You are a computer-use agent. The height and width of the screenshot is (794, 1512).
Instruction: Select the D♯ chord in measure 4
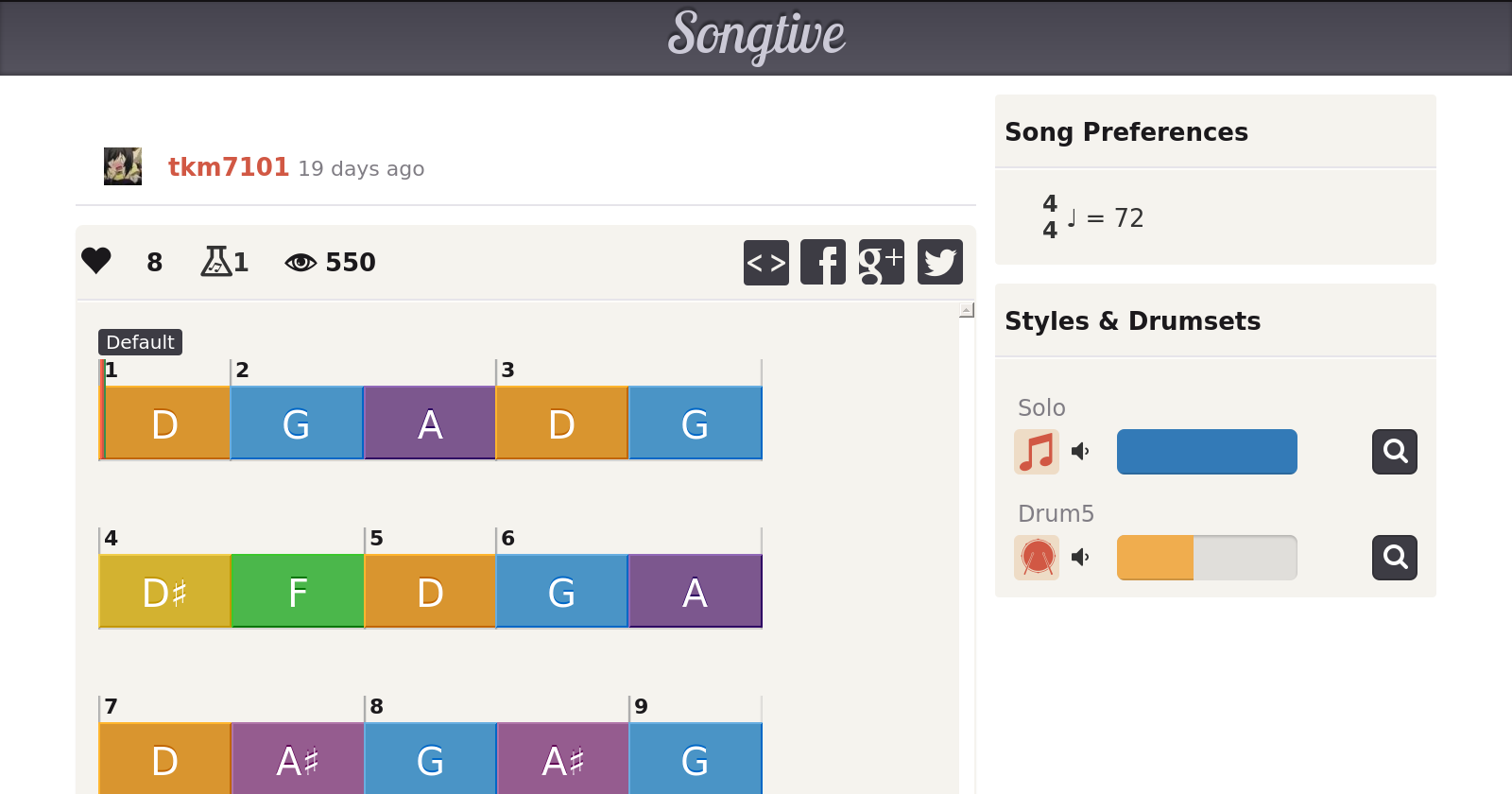(165, 592)
